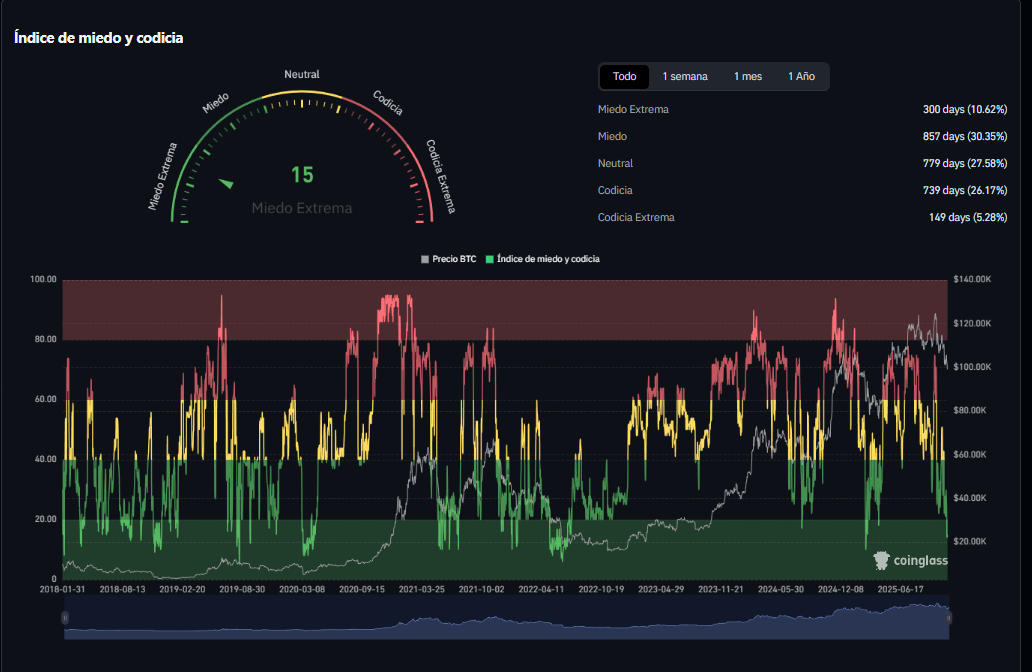
Task: Click the Neutral label above the gauge
Action: [x=302, y=75]
